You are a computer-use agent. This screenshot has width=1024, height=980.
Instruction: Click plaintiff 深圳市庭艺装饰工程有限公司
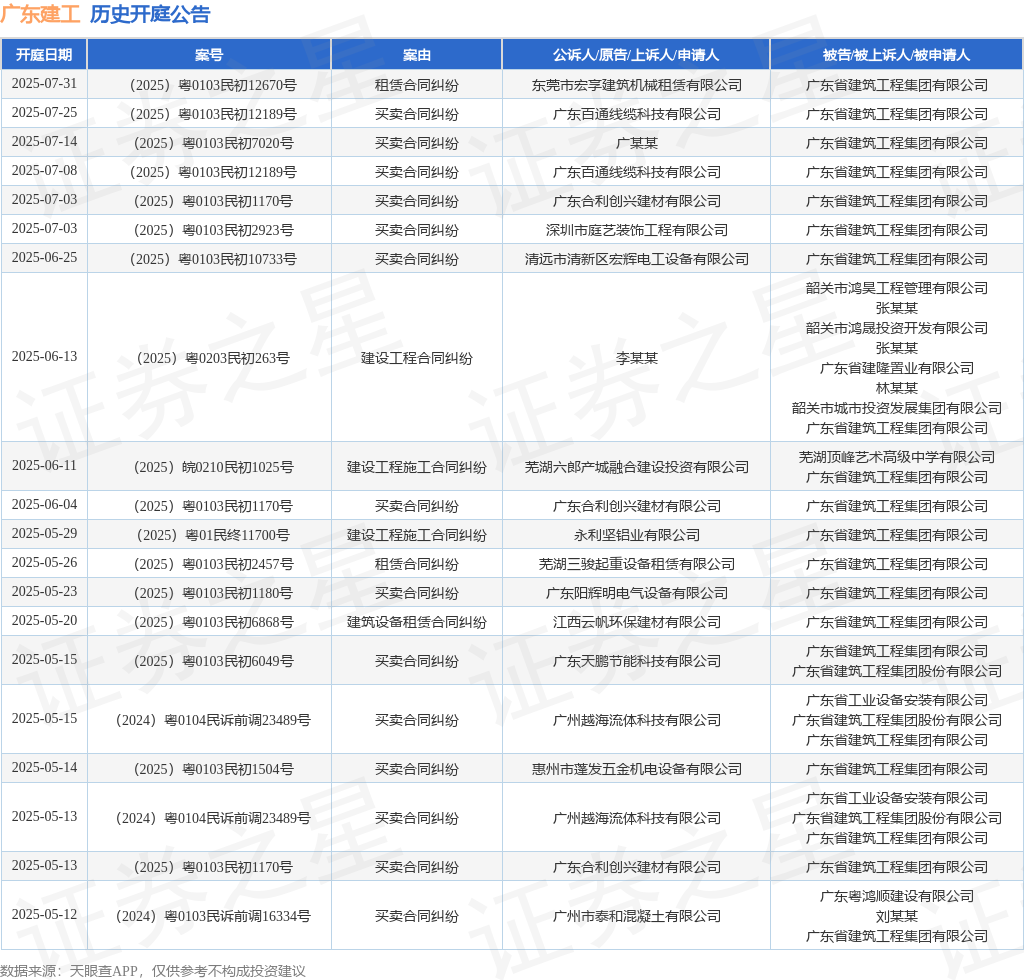point(637,230)
